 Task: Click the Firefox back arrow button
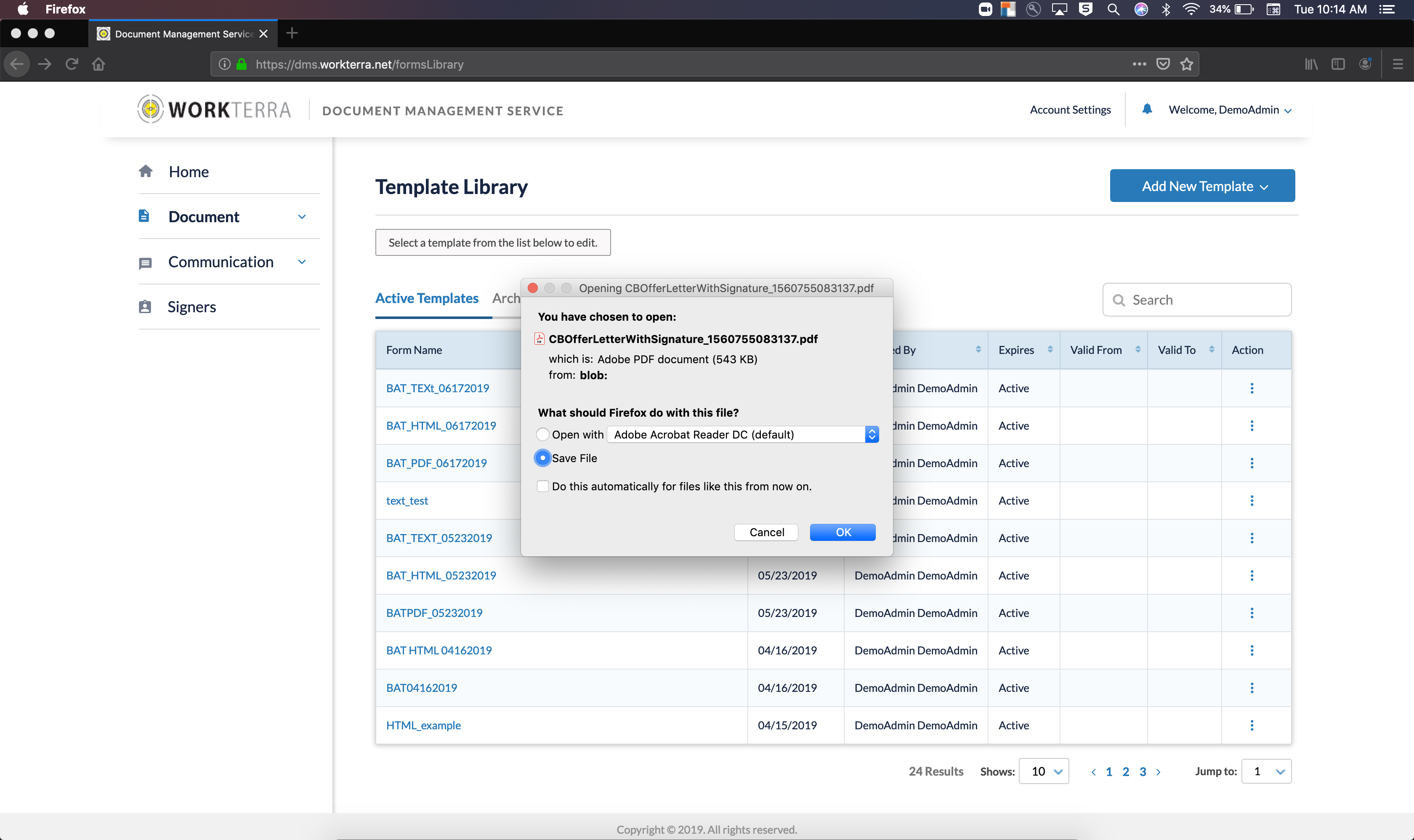(17, 64)
